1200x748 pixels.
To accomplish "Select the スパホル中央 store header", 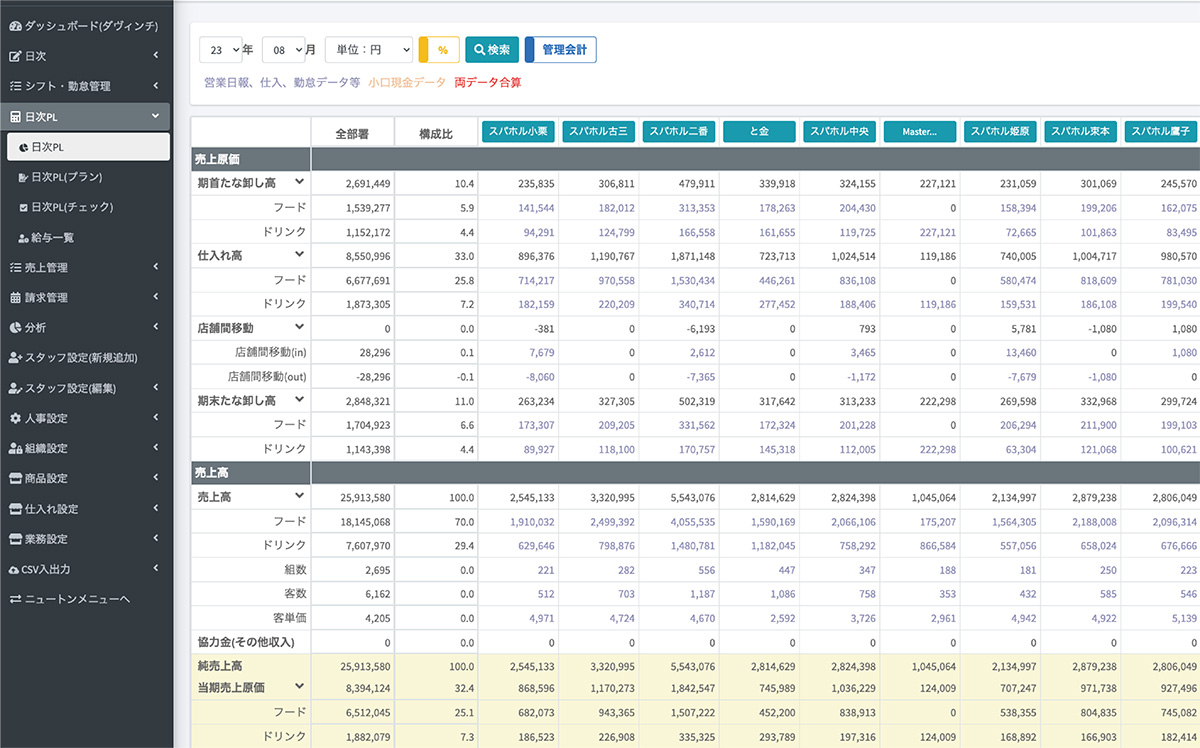I will pos(840,131).
